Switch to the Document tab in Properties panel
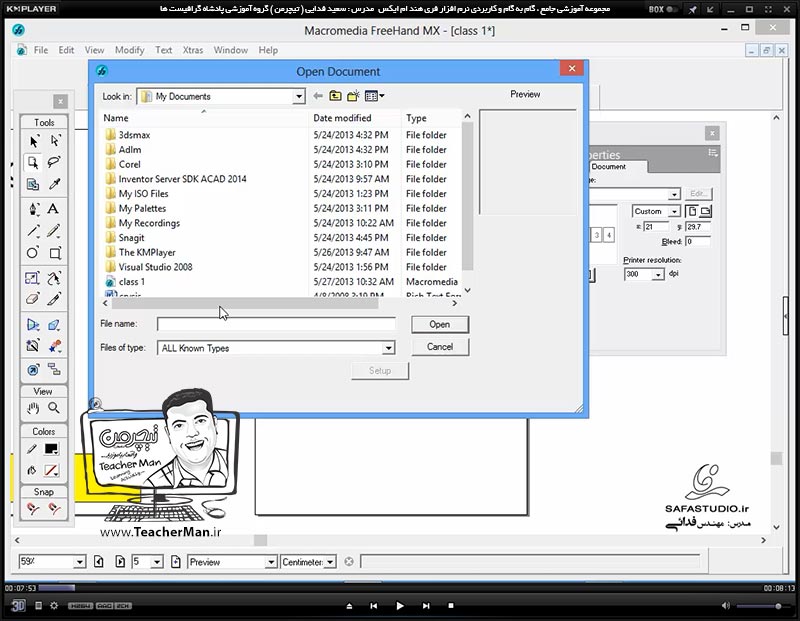 pyautogui.click(x=617, y=167)
